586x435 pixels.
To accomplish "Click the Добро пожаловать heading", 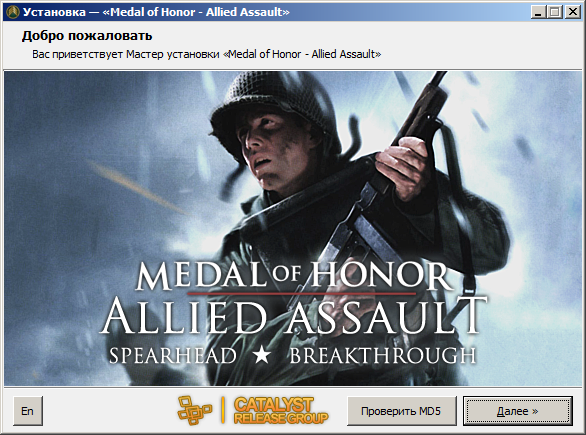I will (87, 36).
